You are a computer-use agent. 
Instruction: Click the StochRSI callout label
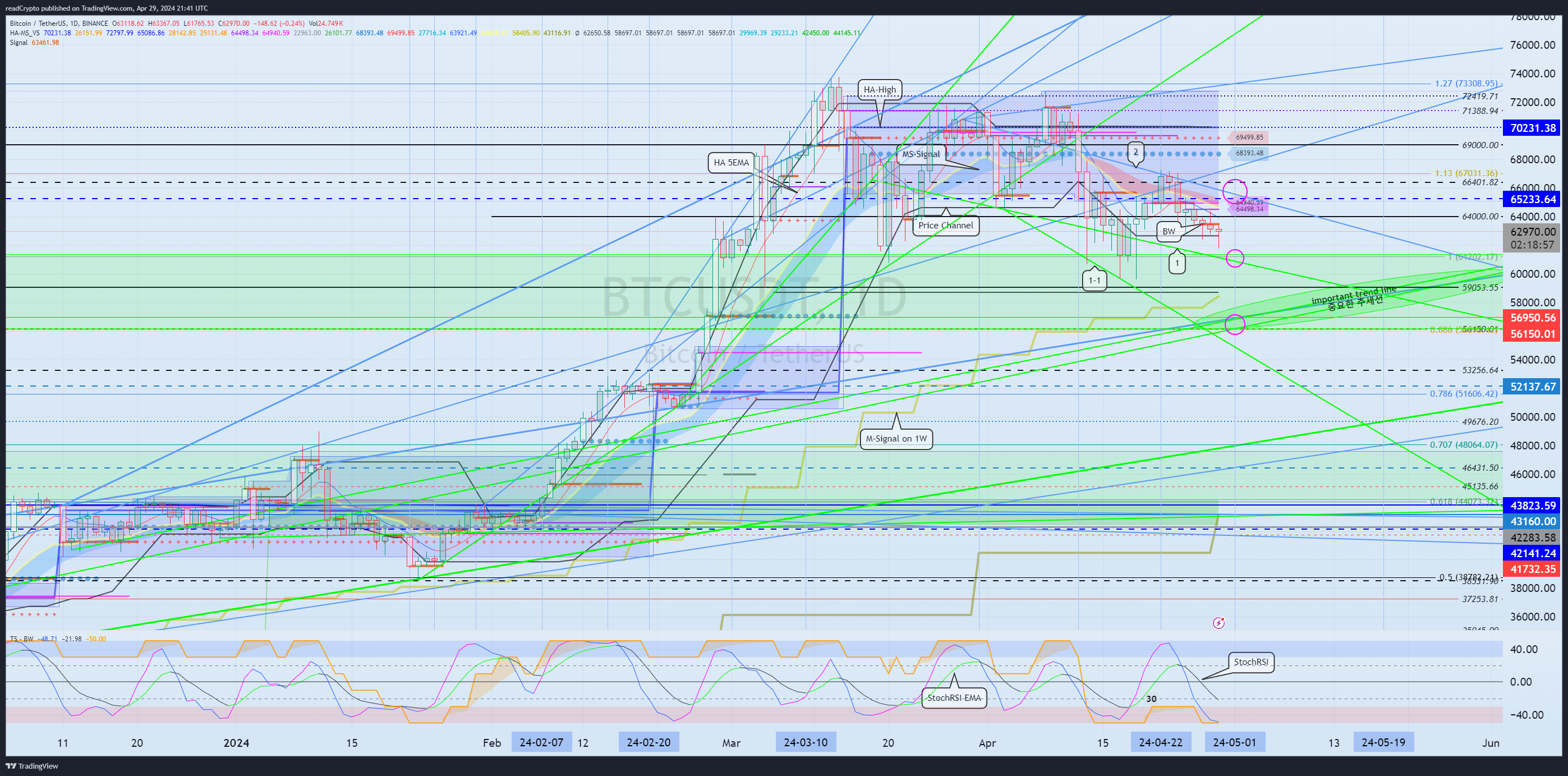[1251, 662]
